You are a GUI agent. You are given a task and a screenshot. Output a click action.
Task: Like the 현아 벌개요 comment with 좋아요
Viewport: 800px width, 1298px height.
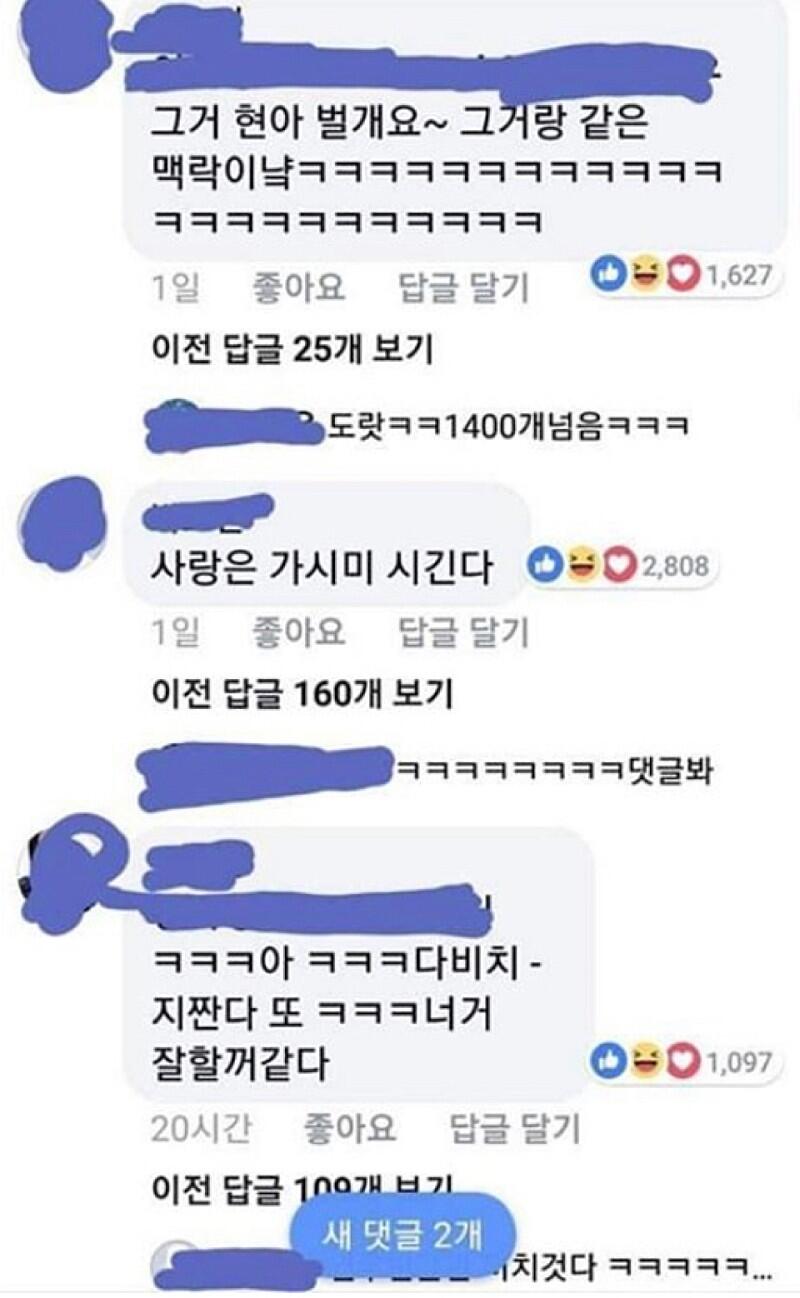[295, 289]
